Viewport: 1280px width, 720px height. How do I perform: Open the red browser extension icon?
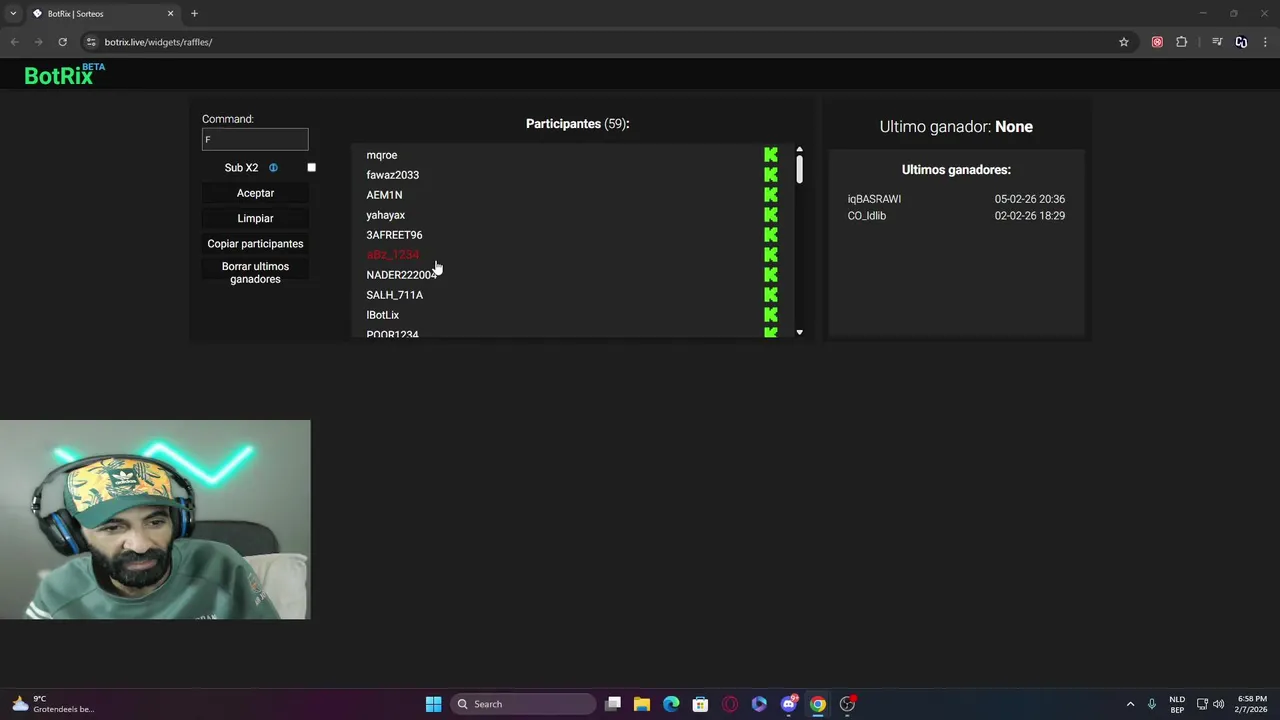pyautogui.click(x=1157, y=42)
